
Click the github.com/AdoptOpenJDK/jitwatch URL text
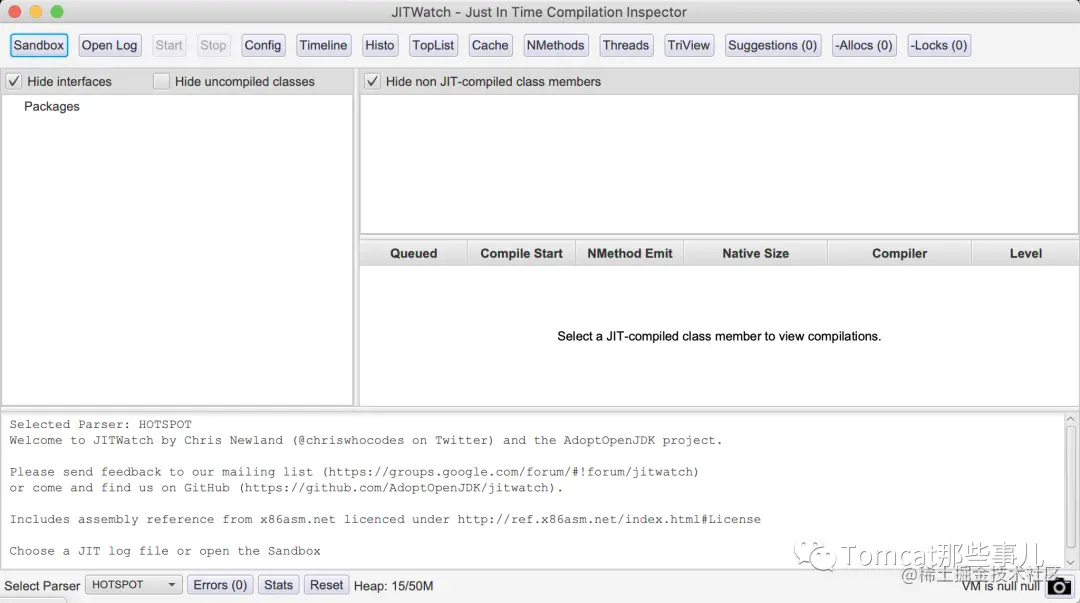397,488
